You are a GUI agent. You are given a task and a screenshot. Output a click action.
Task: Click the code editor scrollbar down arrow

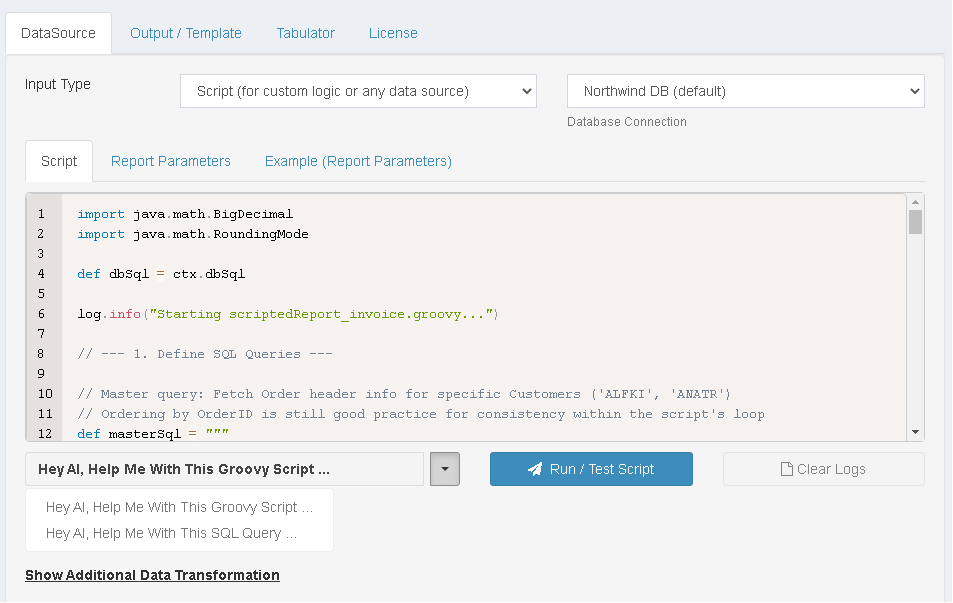click(915, 431)
